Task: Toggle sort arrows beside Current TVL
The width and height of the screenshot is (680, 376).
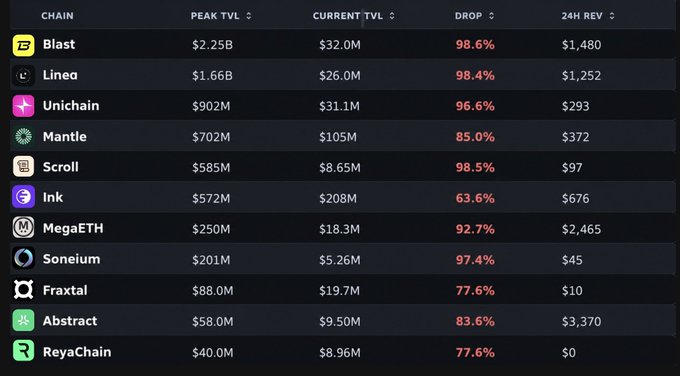Action: pos(392,16)
